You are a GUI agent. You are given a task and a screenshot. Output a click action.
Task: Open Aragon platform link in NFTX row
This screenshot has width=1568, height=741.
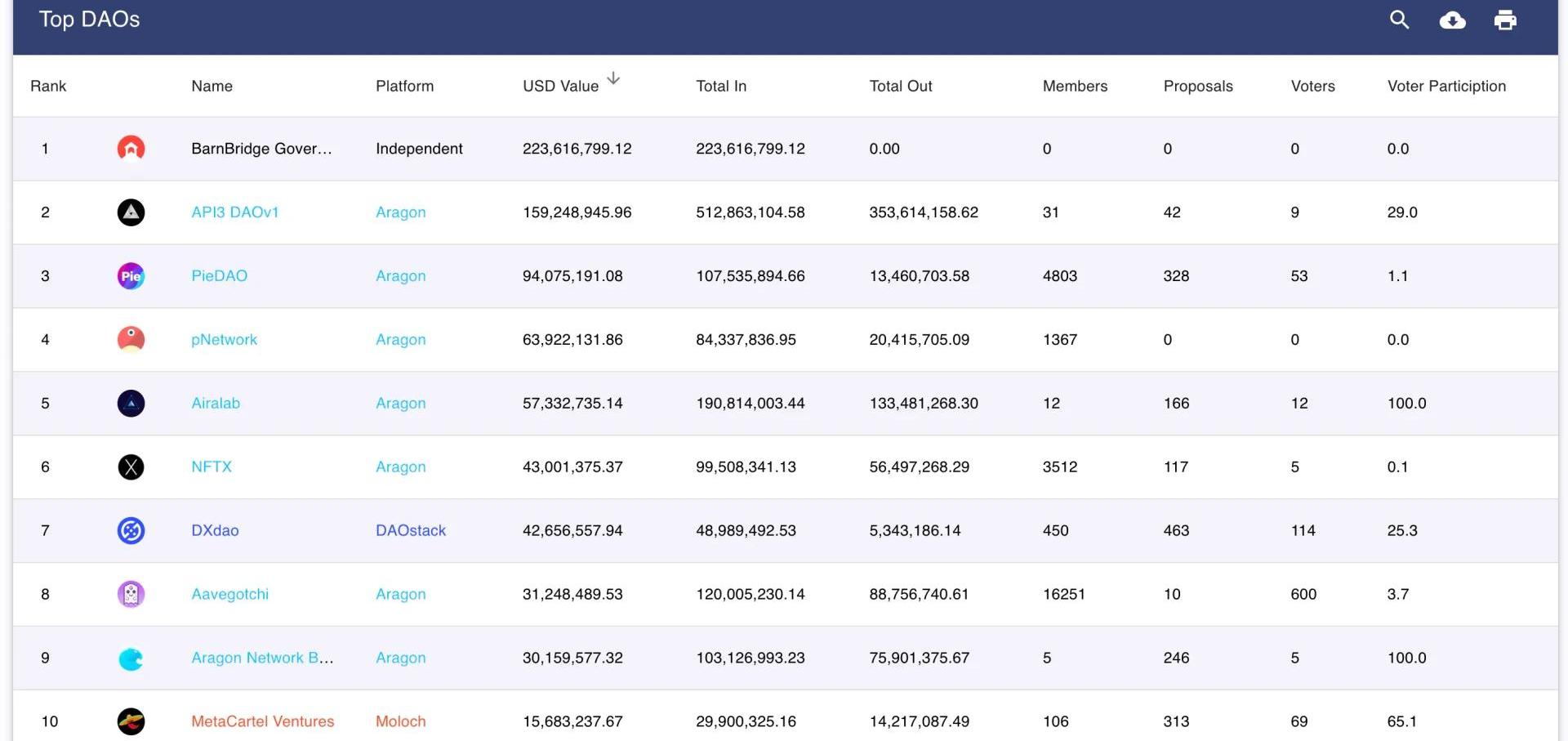400,467
